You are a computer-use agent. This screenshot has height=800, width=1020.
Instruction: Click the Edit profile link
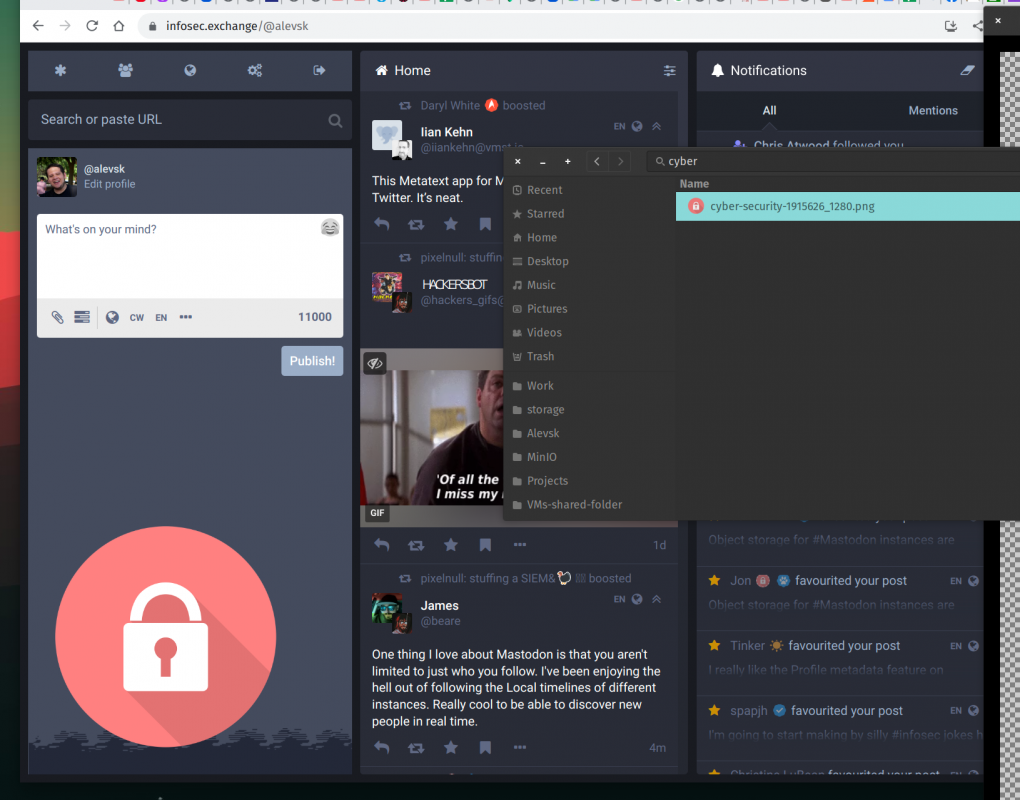click(109, 184)
